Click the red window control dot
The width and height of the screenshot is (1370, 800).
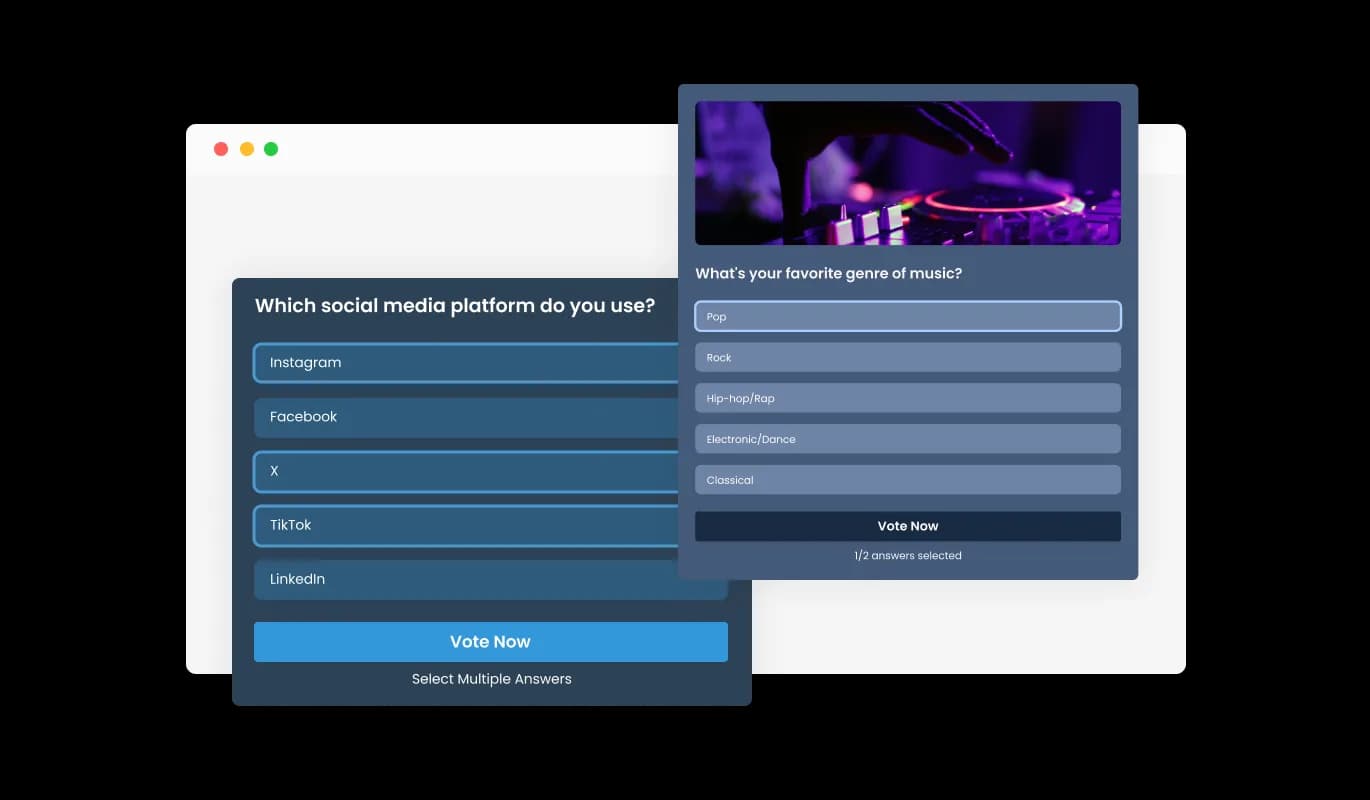[x=221, y=148]
